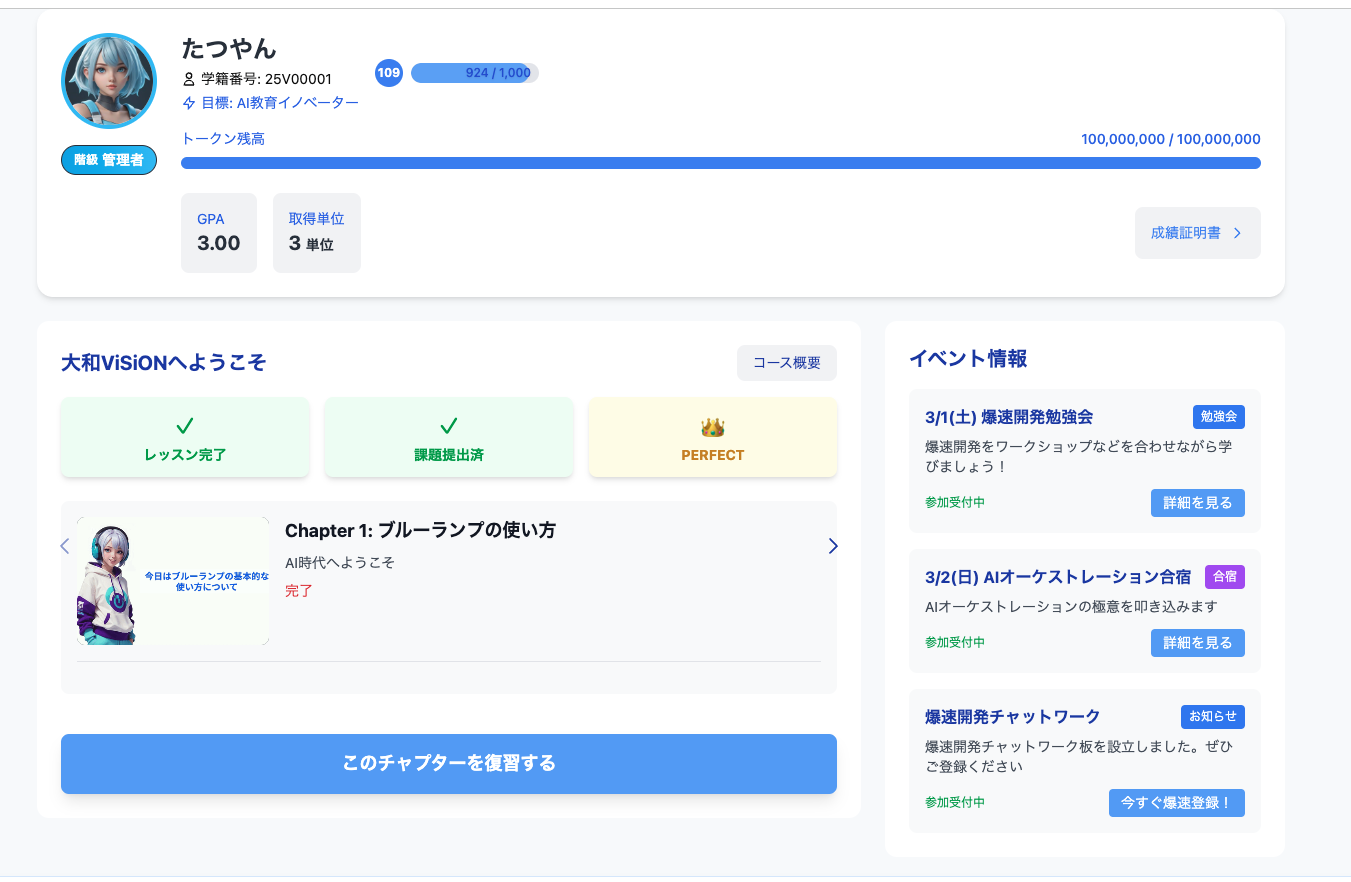
Task: Go to previous chapter with left arrow
Action: point(65,546)
